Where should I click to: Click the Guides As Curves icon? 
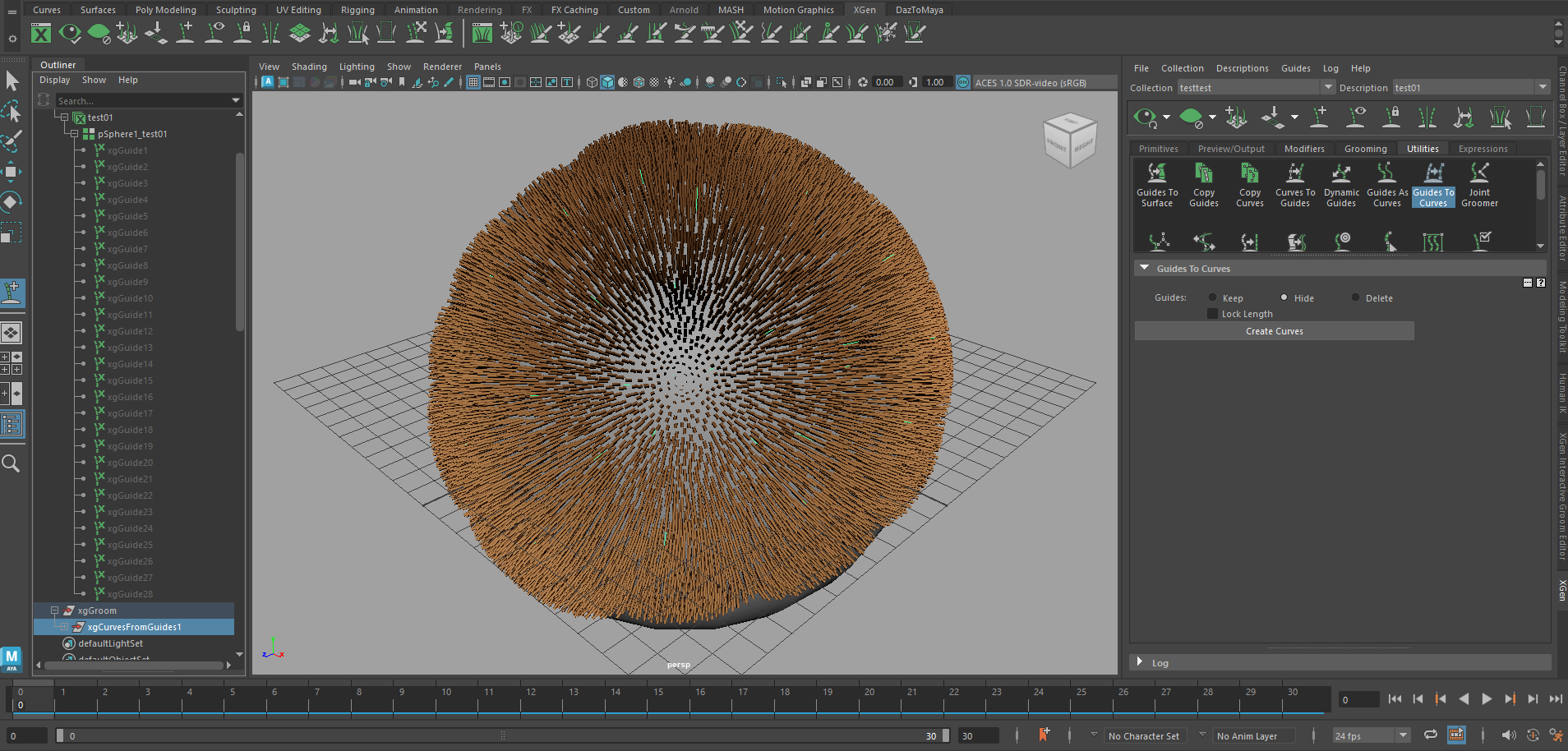click(x=1387, y=173)
